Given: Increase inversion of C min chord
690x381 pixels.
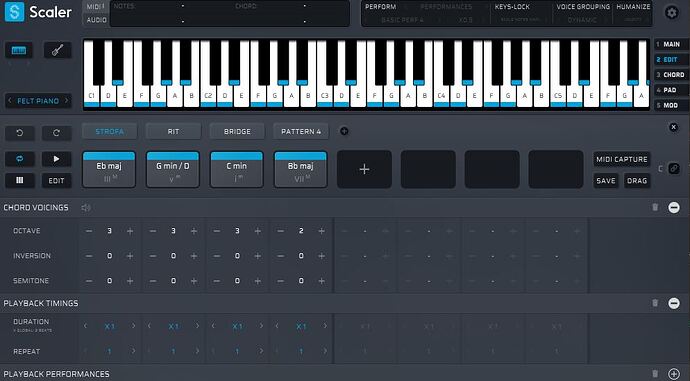Looking at the screenshot, I should point(258,256).
